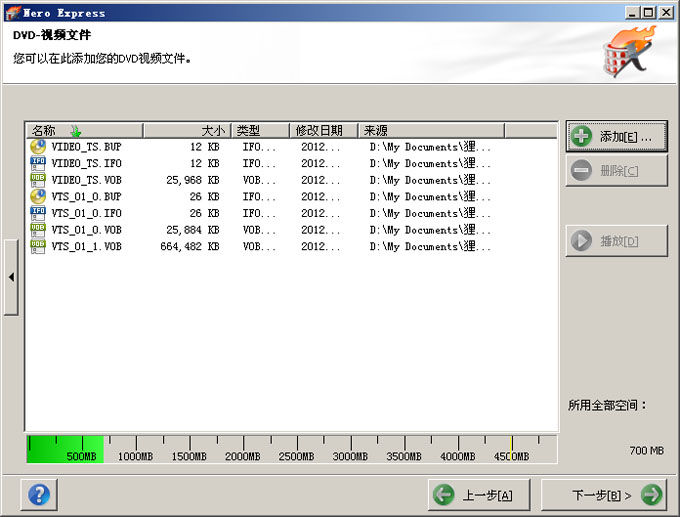
Task: Maximize the Nero Express window
Action: 648,13
